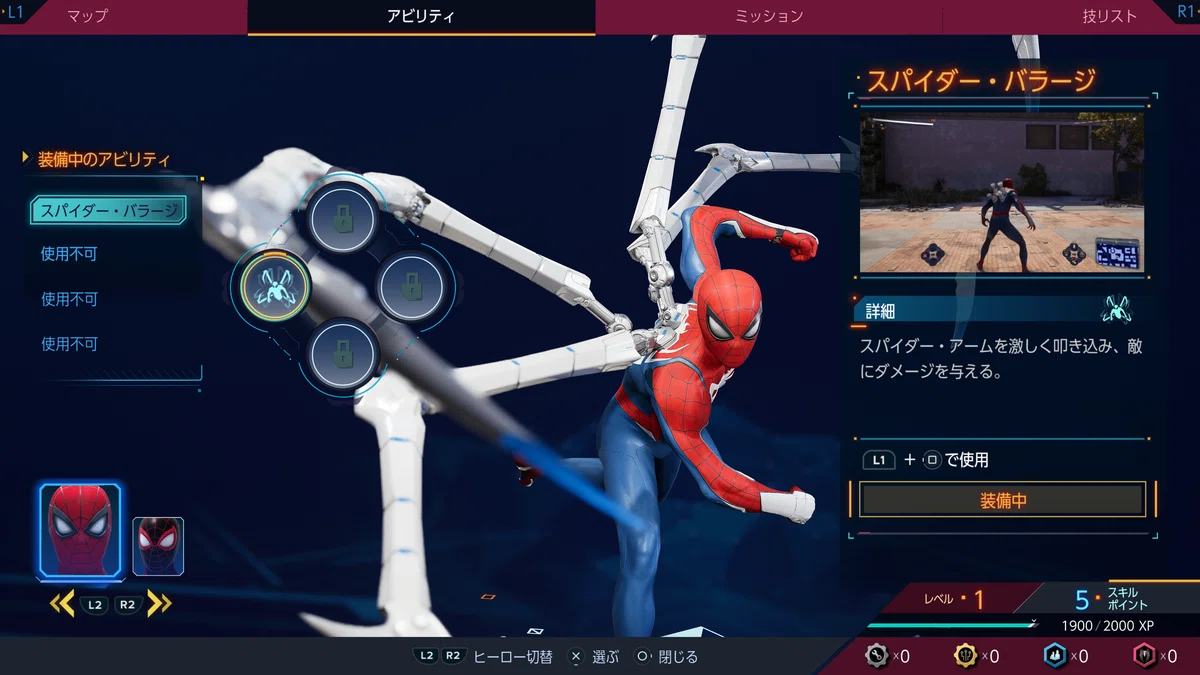Select the third 使用不可 ability slot
Screen dimensions: 1200x675
tap(69, 344)
